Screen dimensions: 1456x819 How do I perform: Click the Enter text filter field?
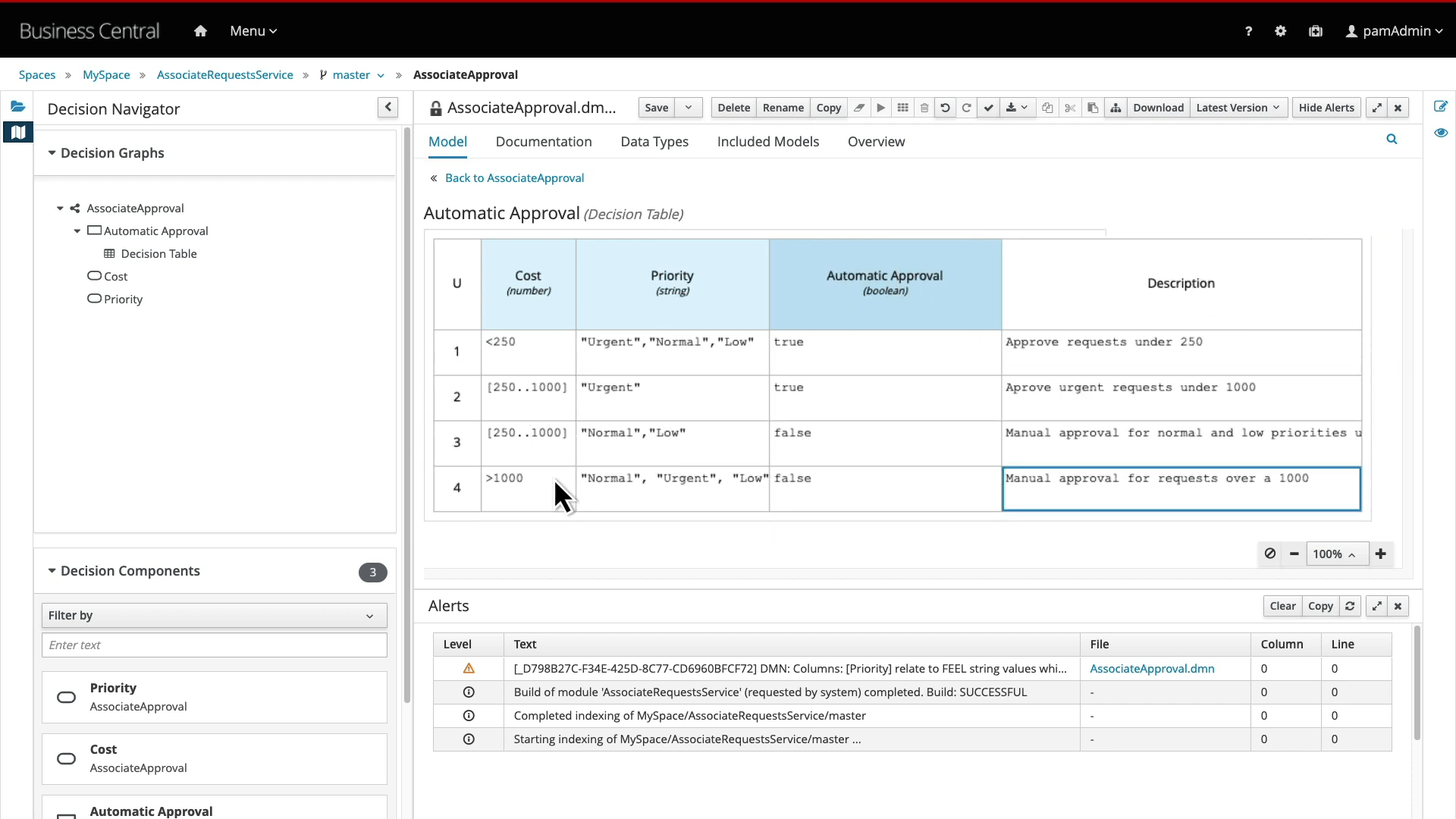[x=214, y=645]
